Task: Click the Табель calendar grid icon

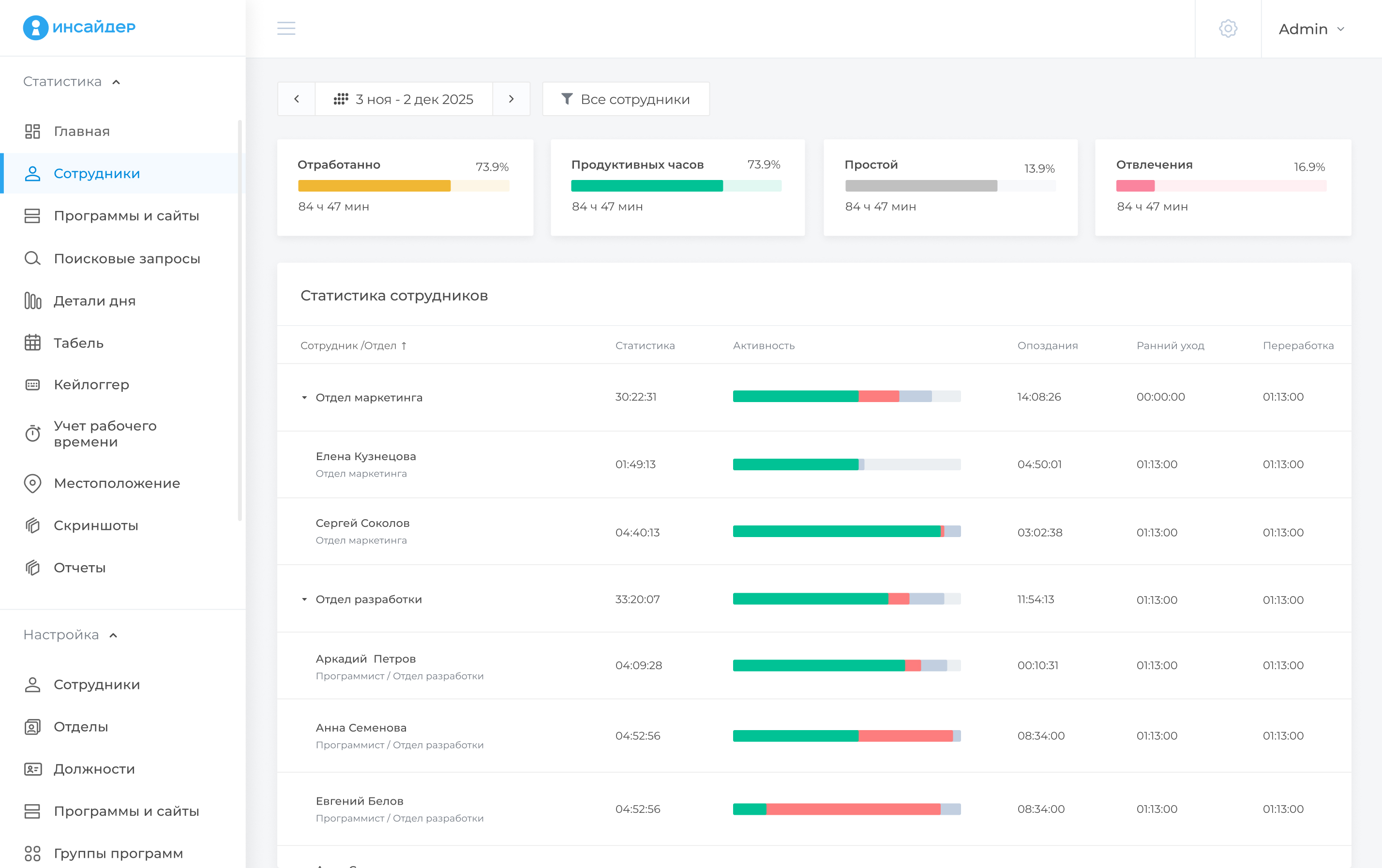Action: point(33,343)
